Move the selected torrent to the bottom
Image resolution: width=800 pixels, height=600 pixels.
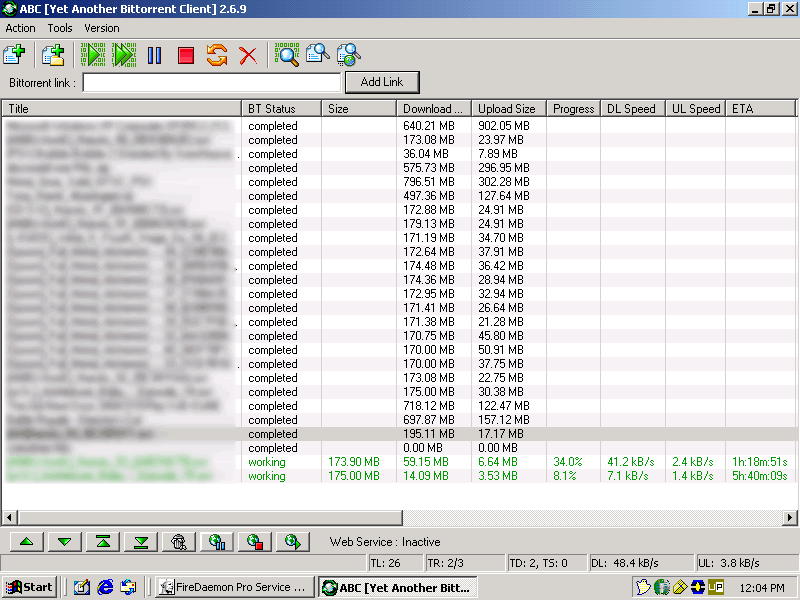pyautogui.click(x=141, y=542)
